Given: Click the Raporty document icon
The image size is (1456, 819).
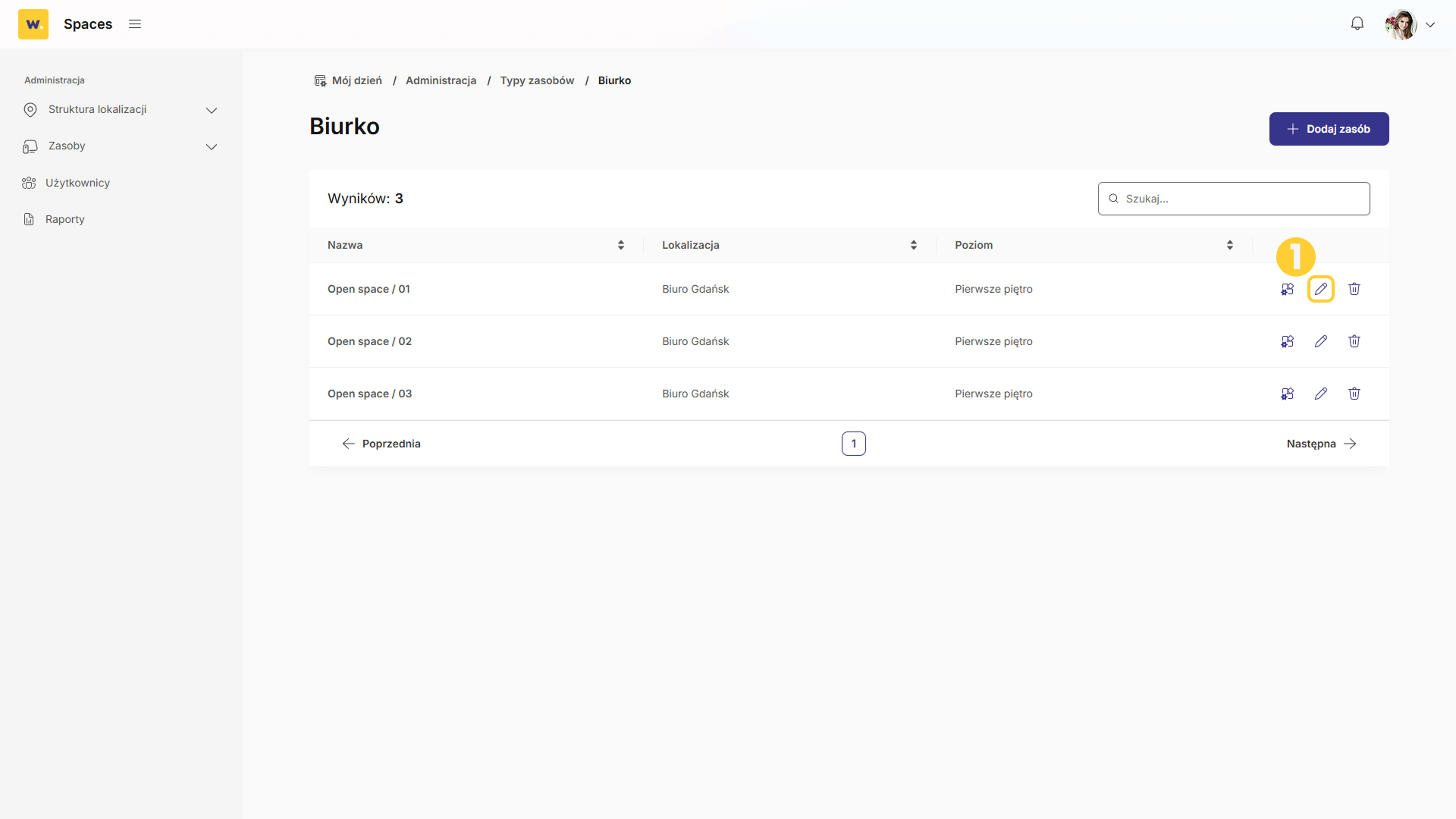Looking at the screenshot, I should (x=29, y=219).
